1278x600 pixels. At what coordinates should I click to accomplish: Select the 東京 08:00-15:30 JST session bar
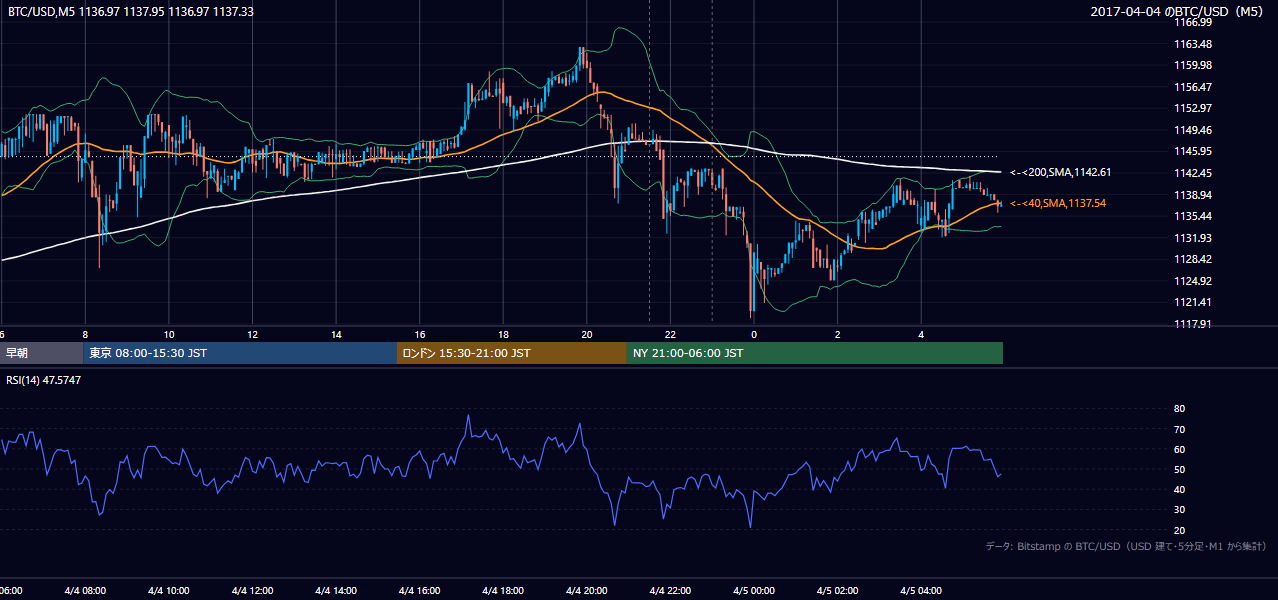pyautogui.click(x=241, y=353)
